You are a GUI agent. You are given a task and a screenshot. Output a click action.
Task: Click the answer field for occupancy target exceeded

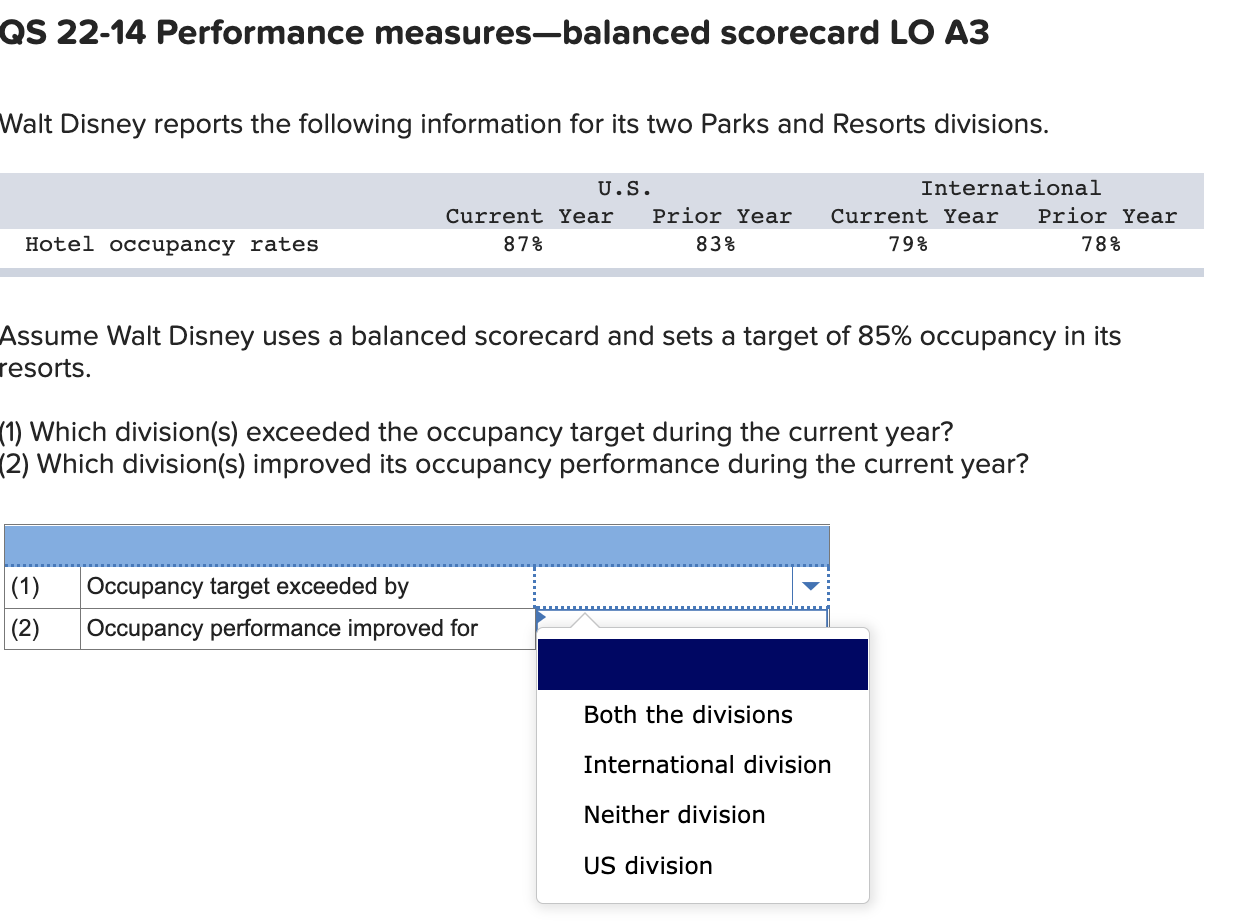[x=682, y=586]
